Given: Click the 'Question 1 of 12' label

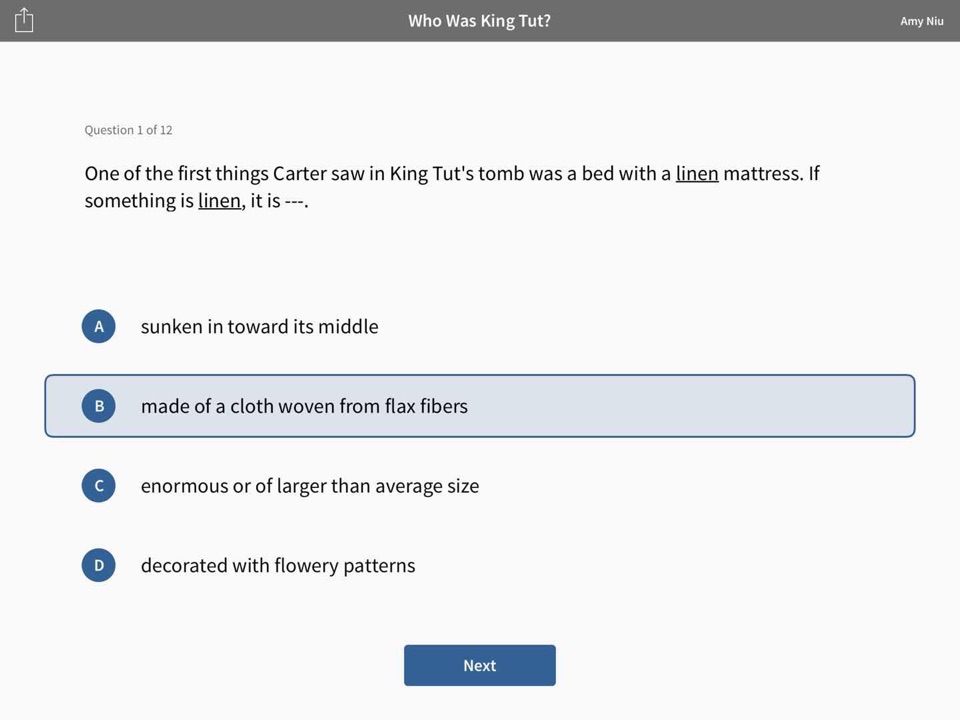Looking at the screenshot, I should 129,130.
